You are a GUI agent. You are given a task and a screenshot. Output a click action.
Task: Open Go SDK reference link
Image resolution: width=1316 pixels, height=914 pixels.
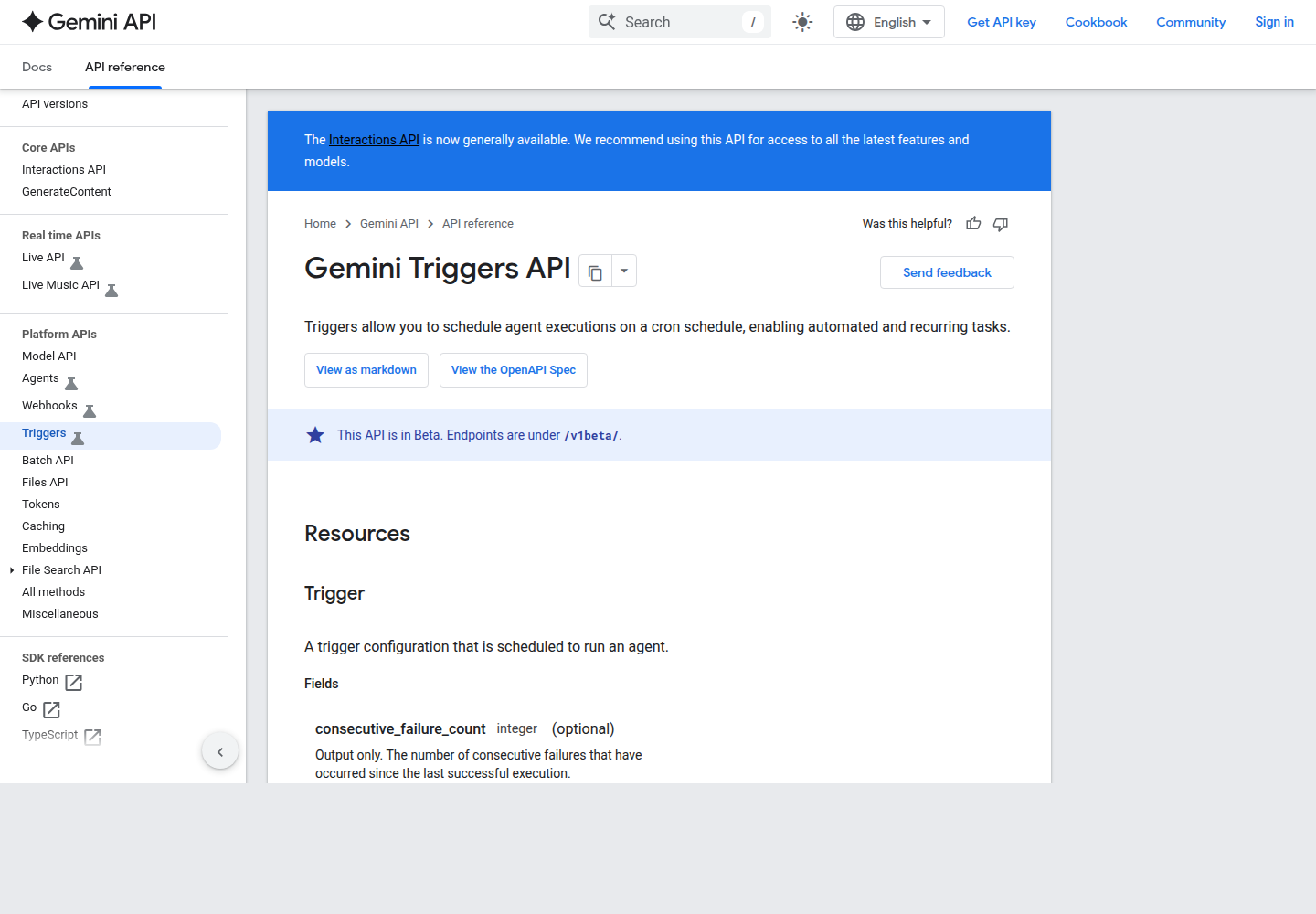(x=29, y=707)
